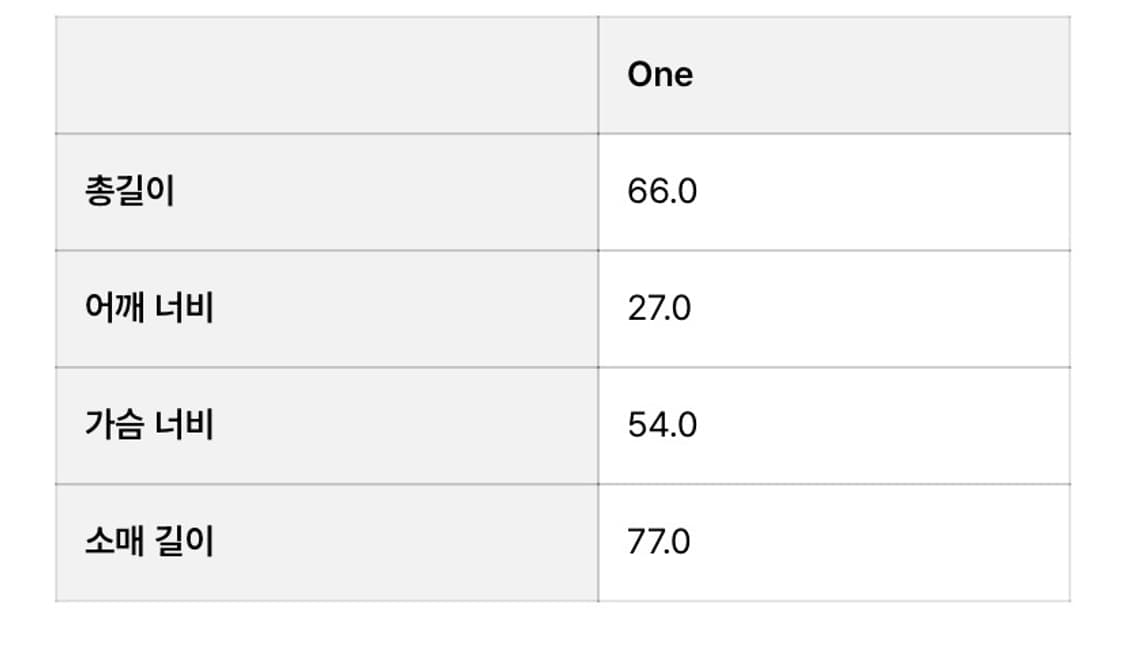Screen dimensions: 1125x651
Task: Click the blank gray cell above 총길이
Action: click(326, 75)
